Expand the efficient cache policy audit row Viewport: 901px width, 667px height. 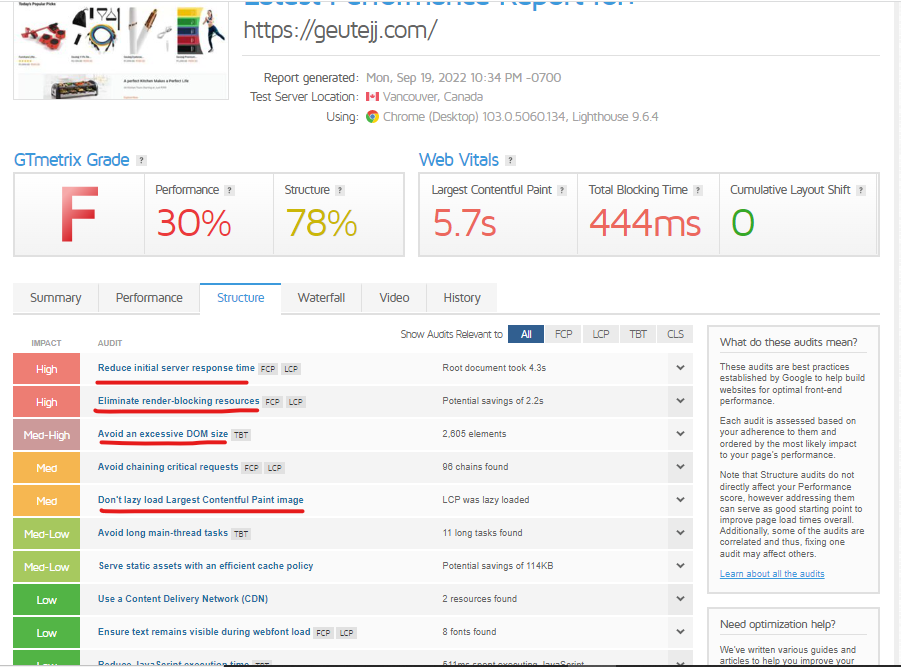(x=680, y=565)
